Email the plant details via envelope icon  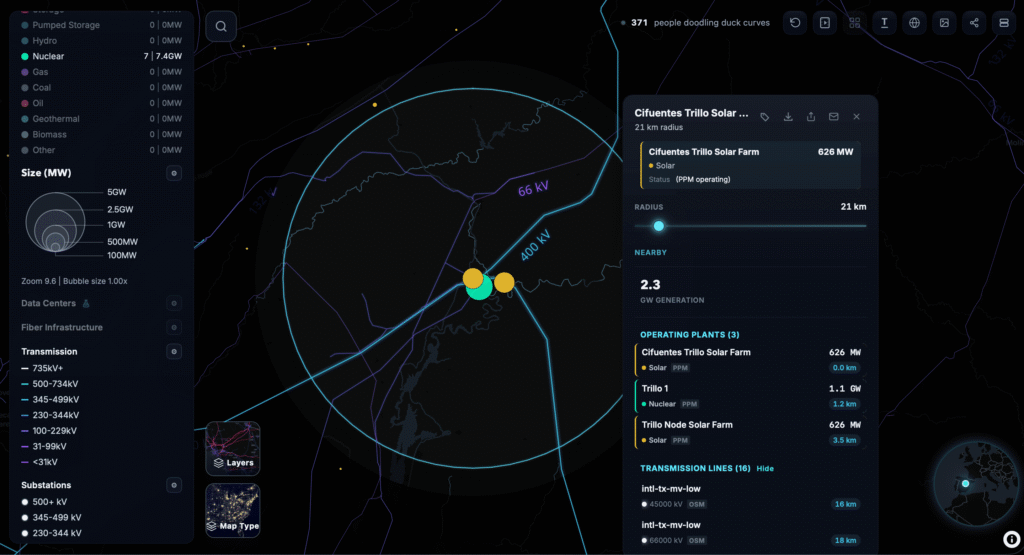[x=833, y=117]
